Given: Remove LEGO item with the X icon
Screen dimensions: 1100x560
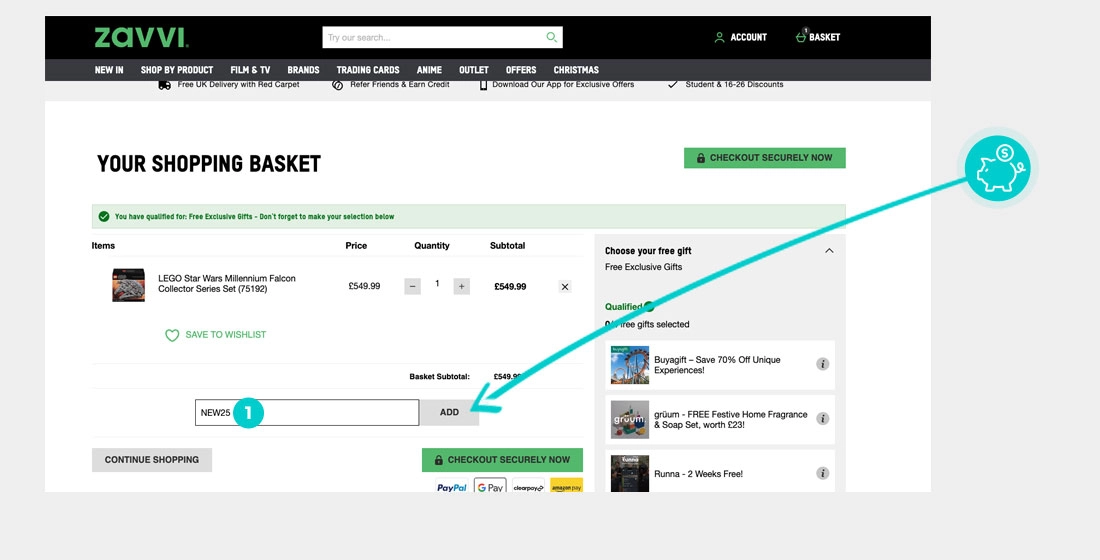Looking at the screenshot, I should (565, 287).
